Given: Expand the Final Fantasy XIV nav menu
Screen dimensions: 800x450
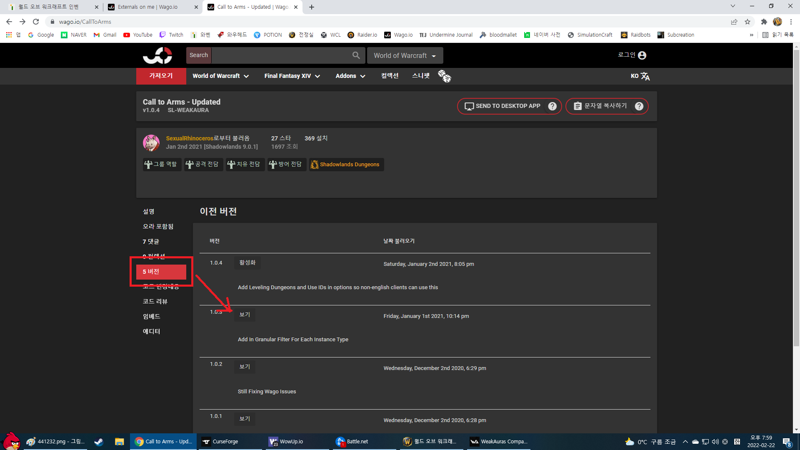Looking at the screenshot, I should (x=292, y=76).
